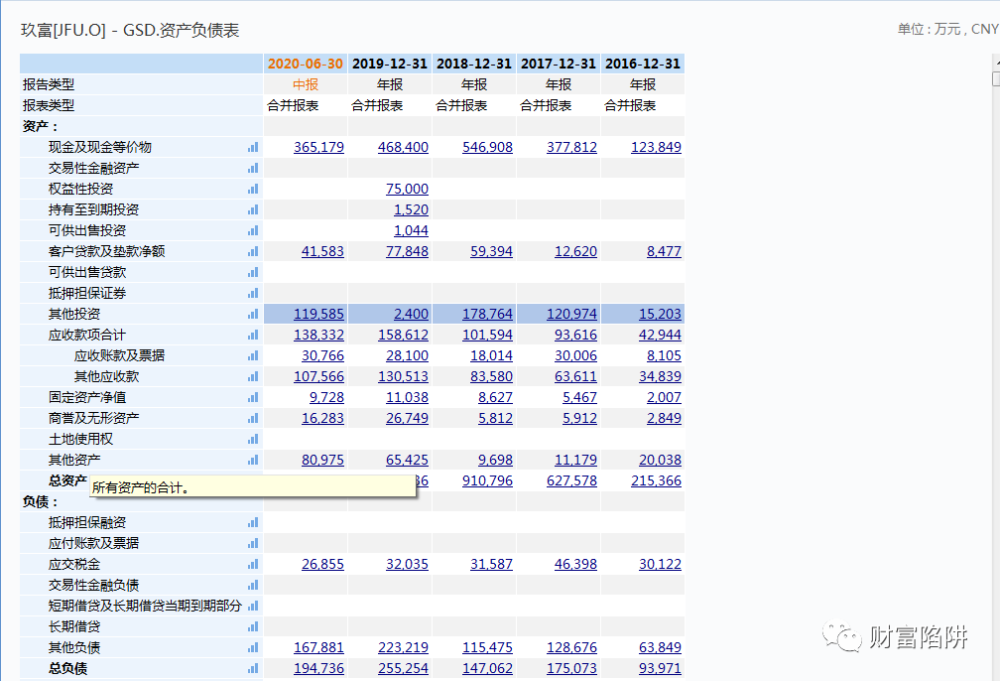Open chart icon for 可供出售投资 row
The height and width of the screenshot is (681, 1000).
coord(253,231)
